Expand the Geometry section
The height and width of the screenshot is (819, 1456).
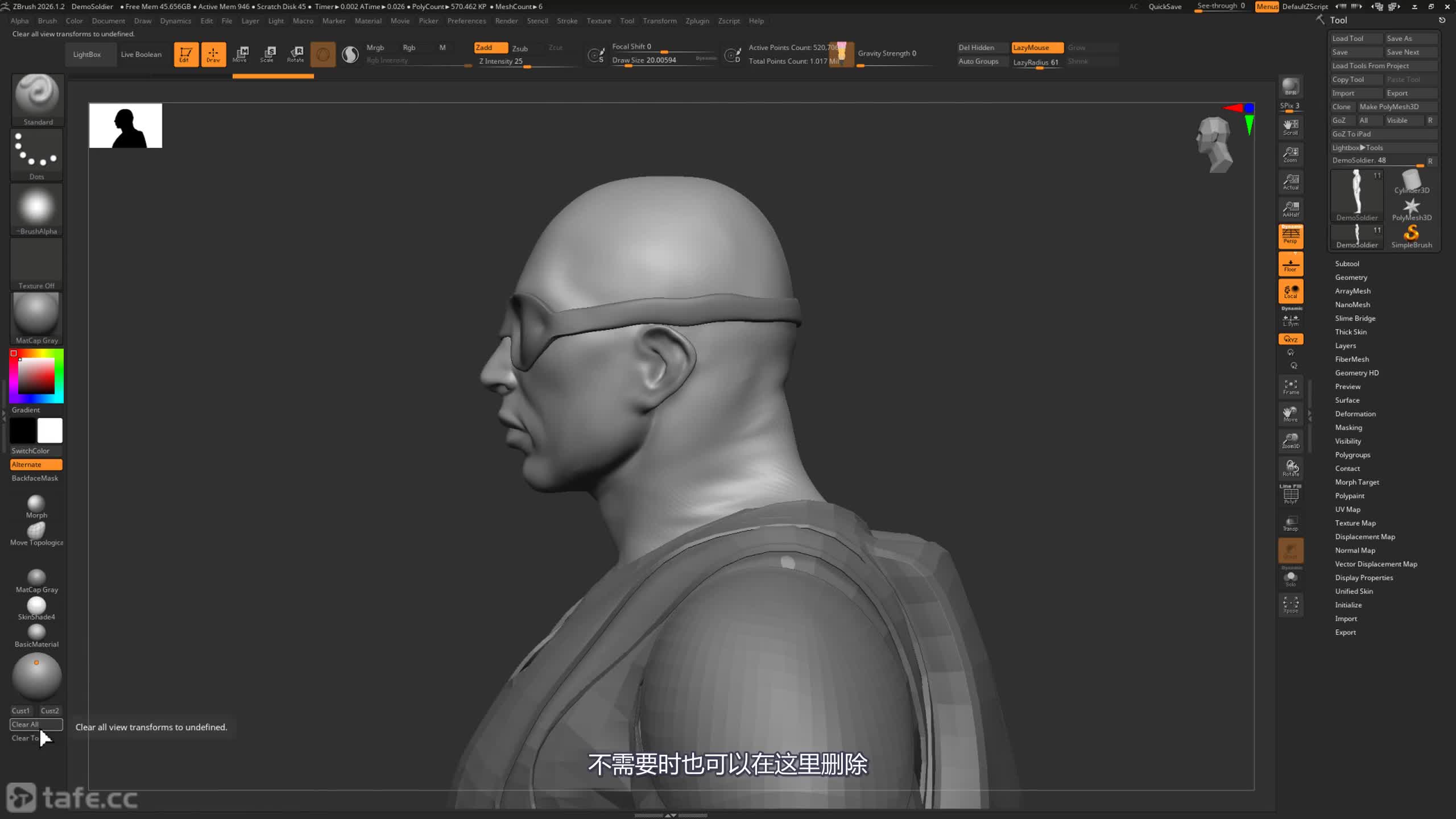click(1351, 278)
